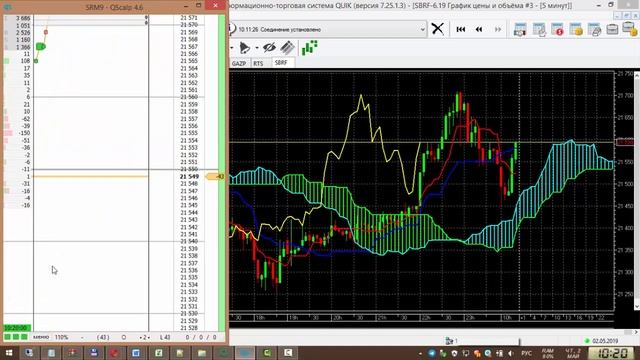
Task: Click the green vertical bar right of the ladder
Action: 222,173
